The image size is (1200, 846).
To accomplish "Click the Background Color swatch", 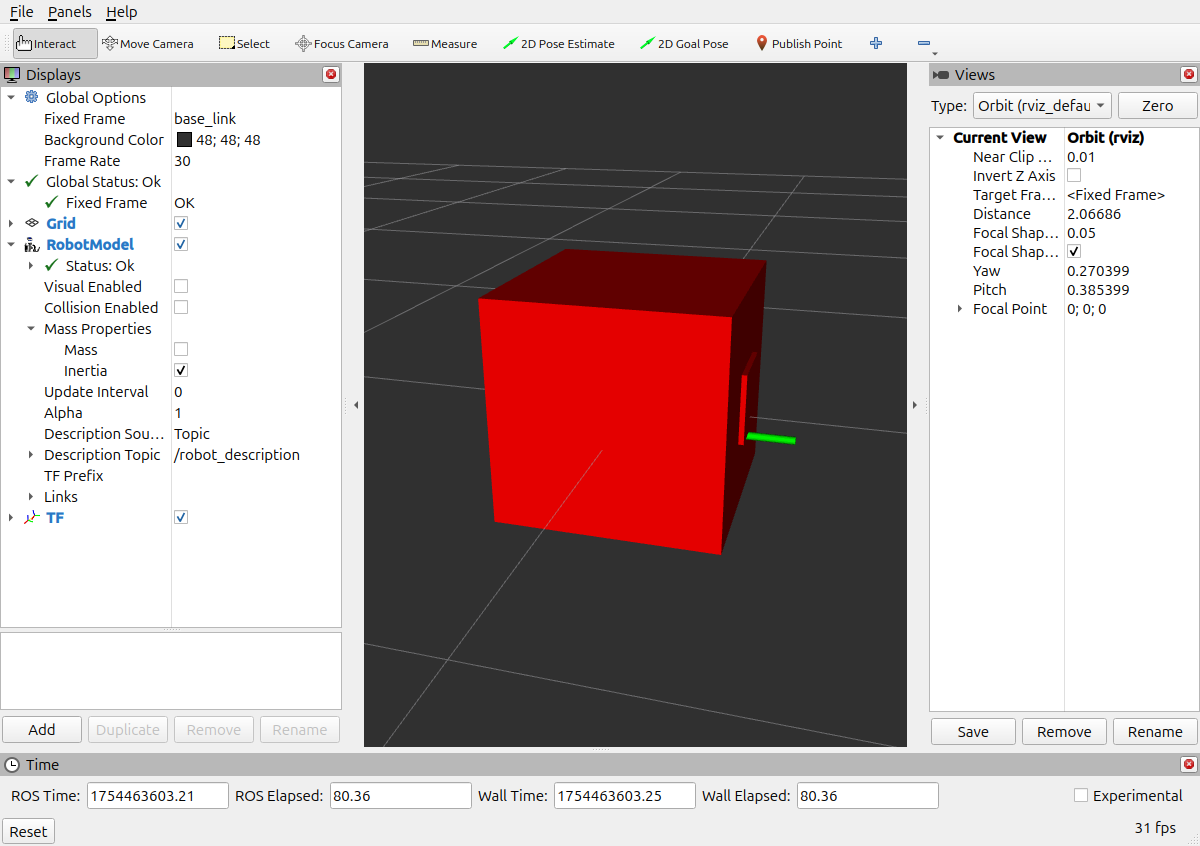I will coord(184,140).
